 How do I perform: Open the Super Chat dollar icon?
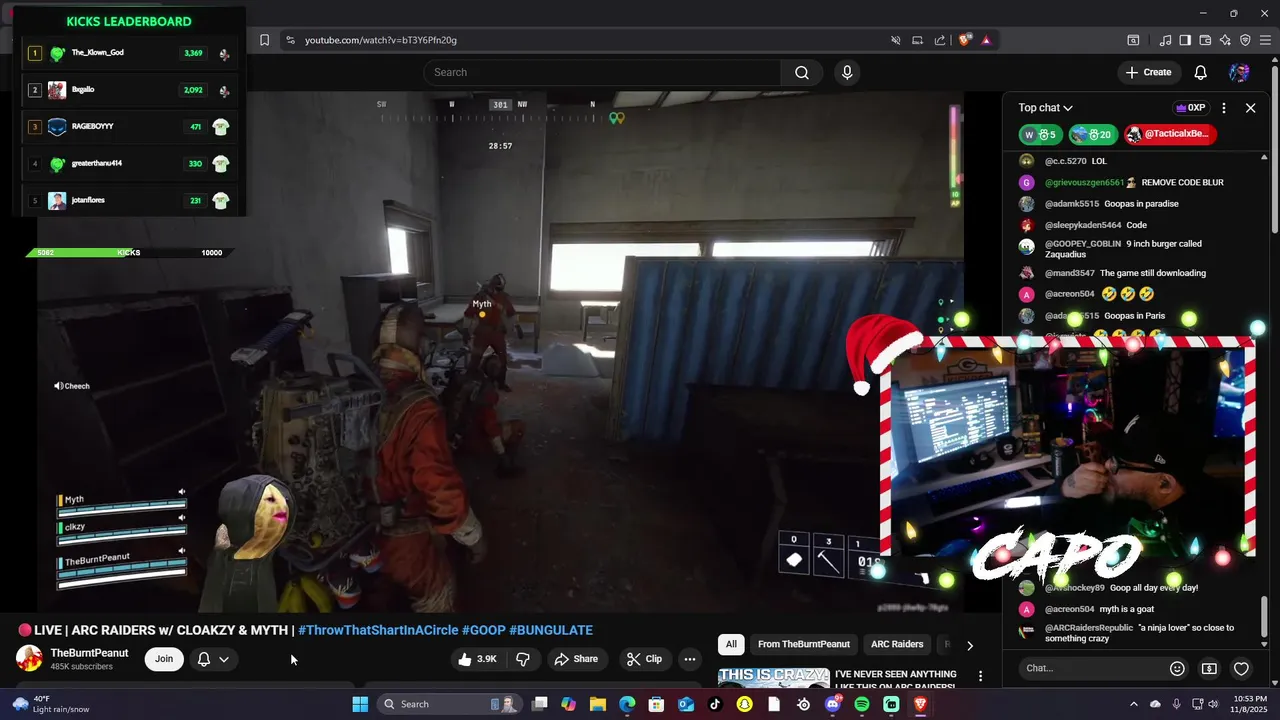[1209, 668]
